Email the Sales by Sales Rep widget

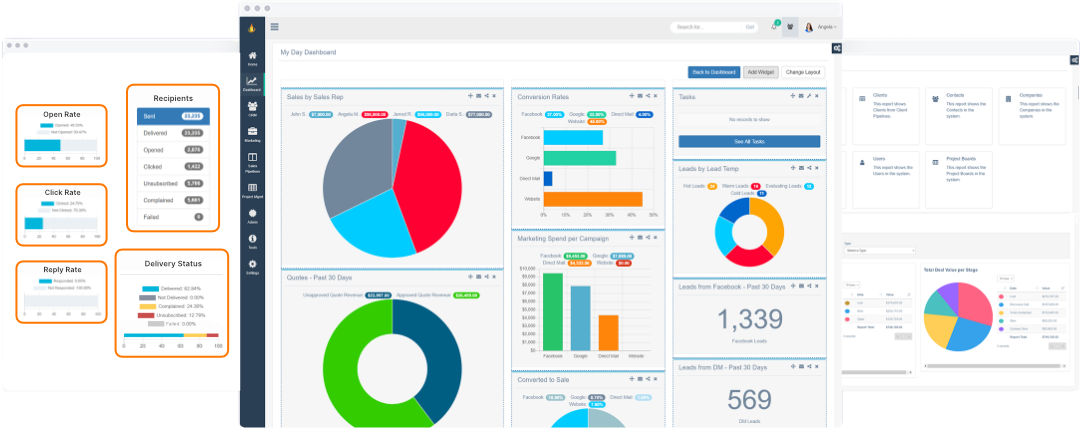click(x=479, y=96)
